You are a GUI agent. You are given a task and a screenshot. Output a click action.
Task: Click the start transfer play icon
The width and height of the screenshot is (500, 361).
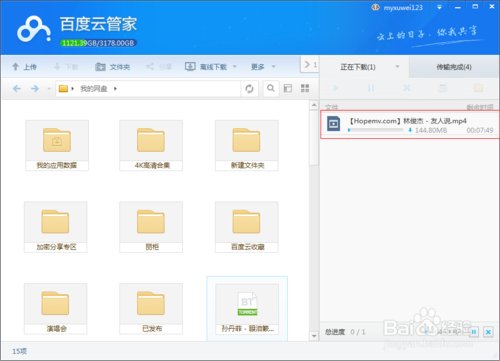(335, 88)
